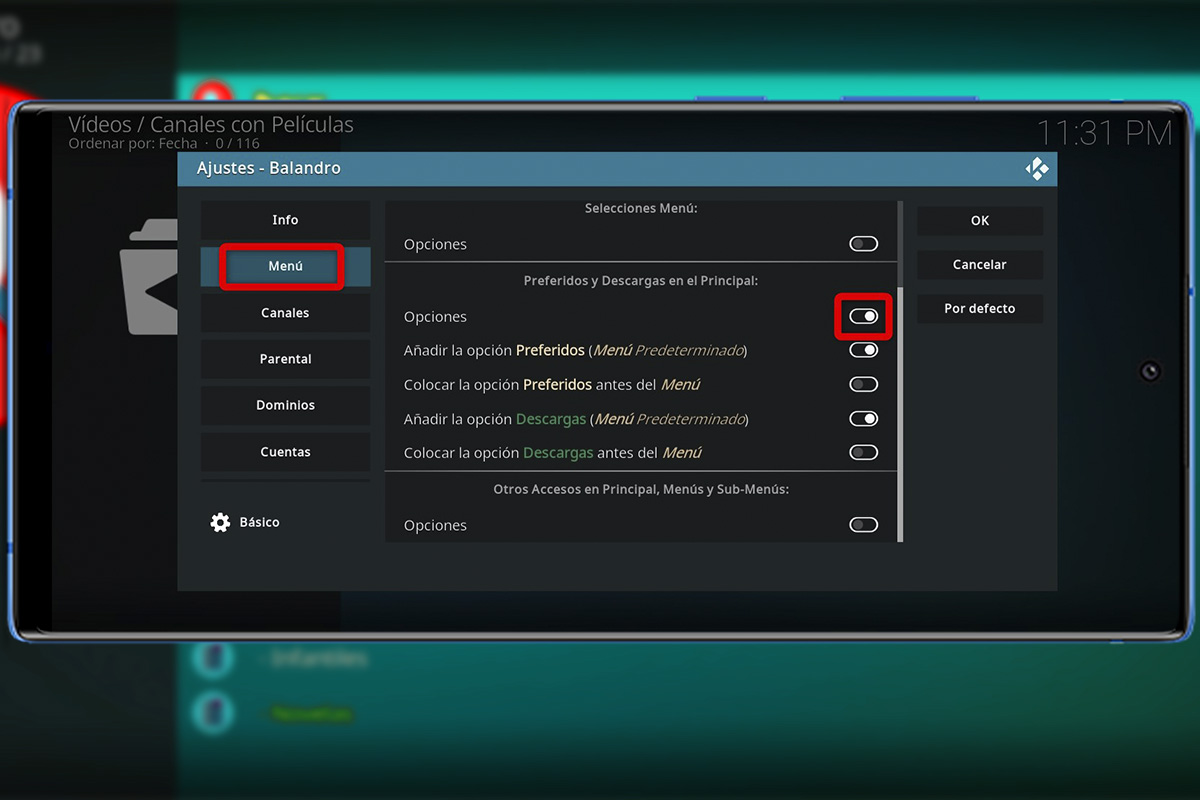Toggle Opciones under Otros Accesos
The width and height of the screenshot is (1200, 800).
tap(862, 524)
